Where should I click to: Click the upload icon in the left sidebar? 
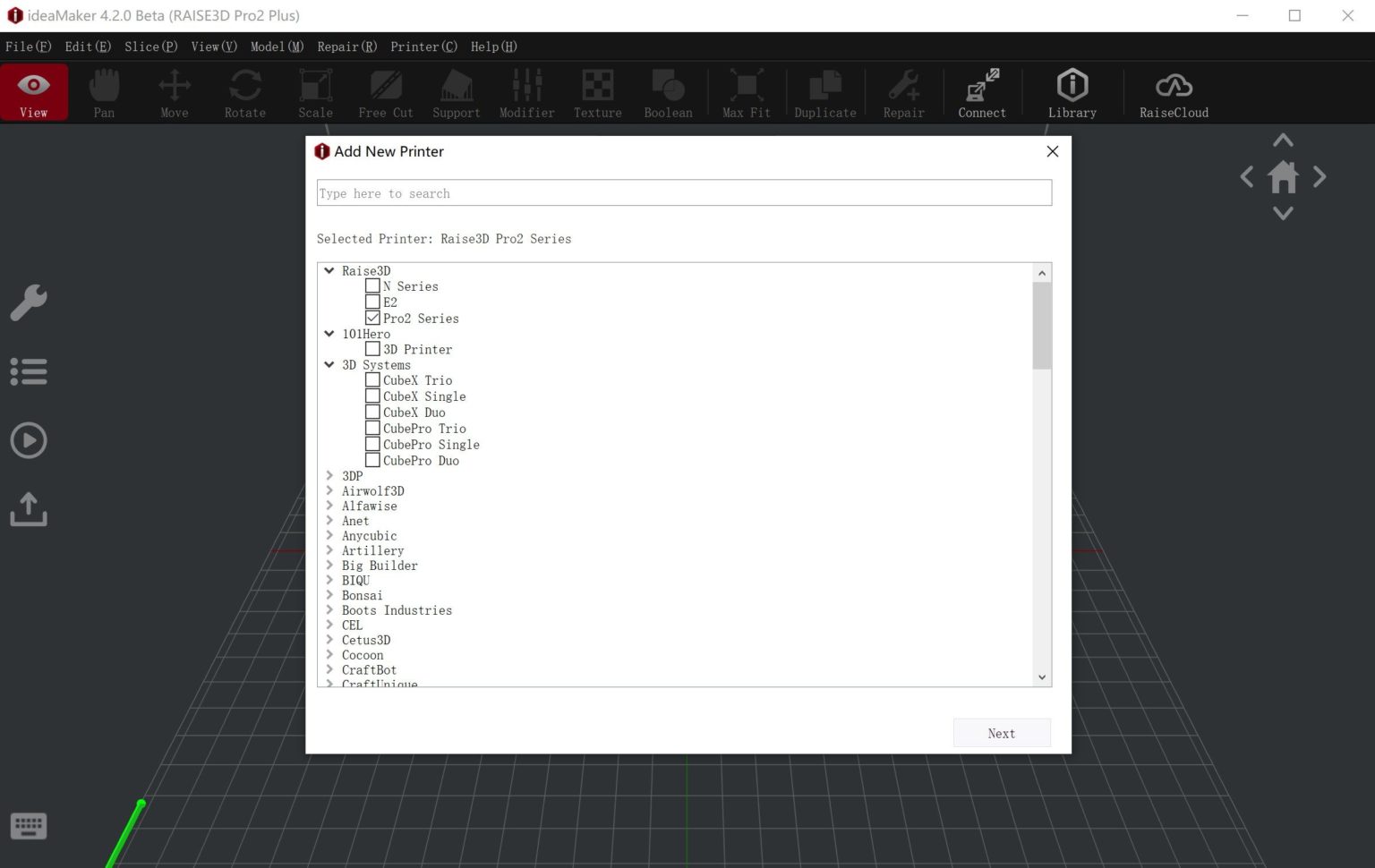29,510
